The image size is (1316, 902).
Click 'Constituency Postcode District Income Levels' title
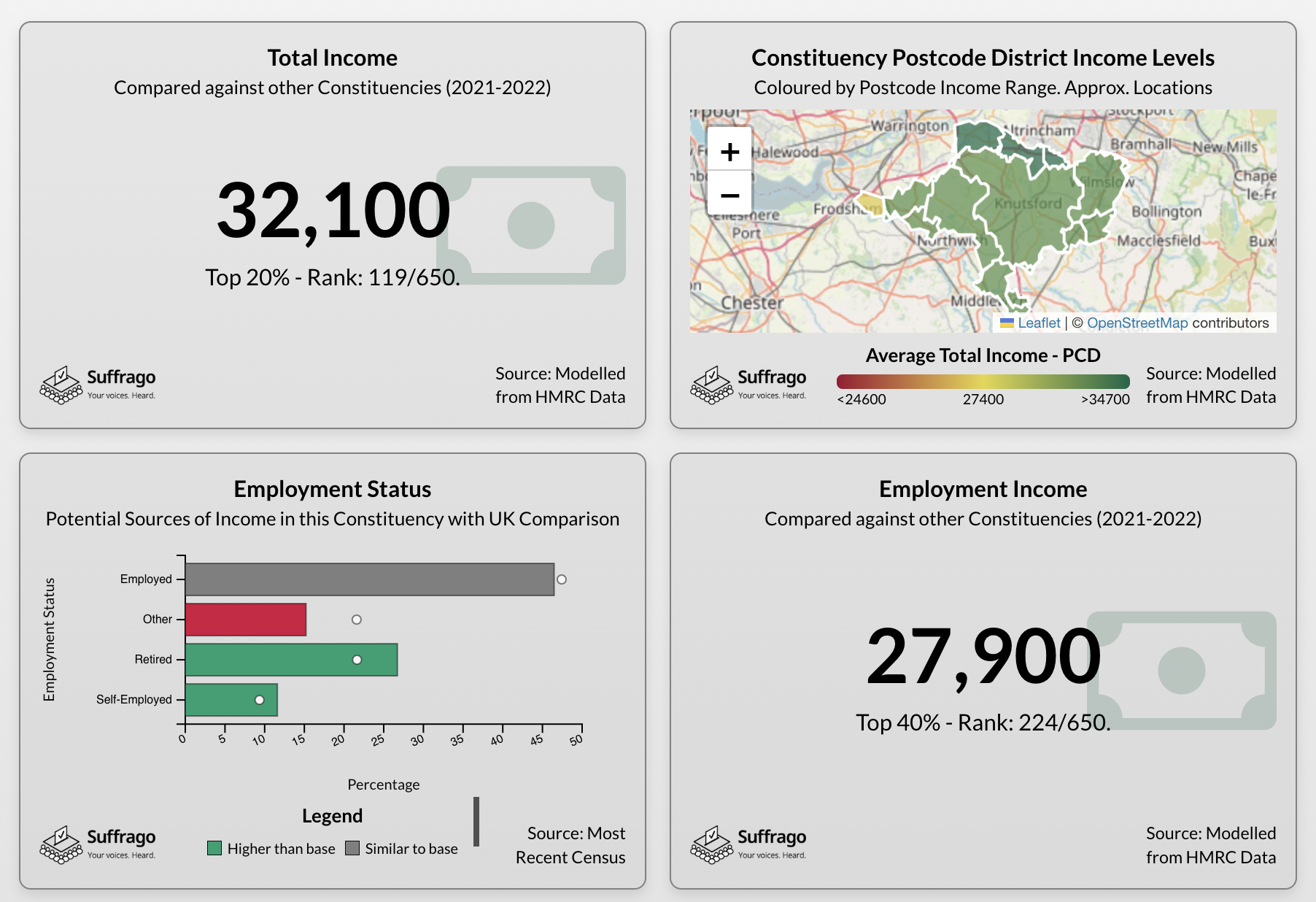pyautogui.click(x=983, y=58)
